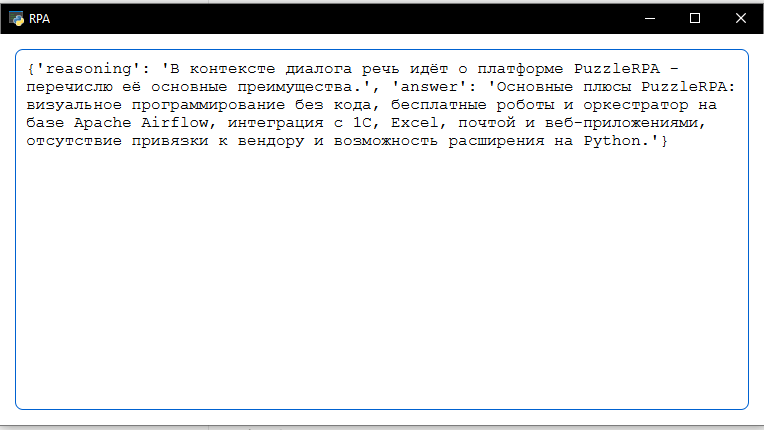
Task: Click inside the output text box
Action: (382, 229)
